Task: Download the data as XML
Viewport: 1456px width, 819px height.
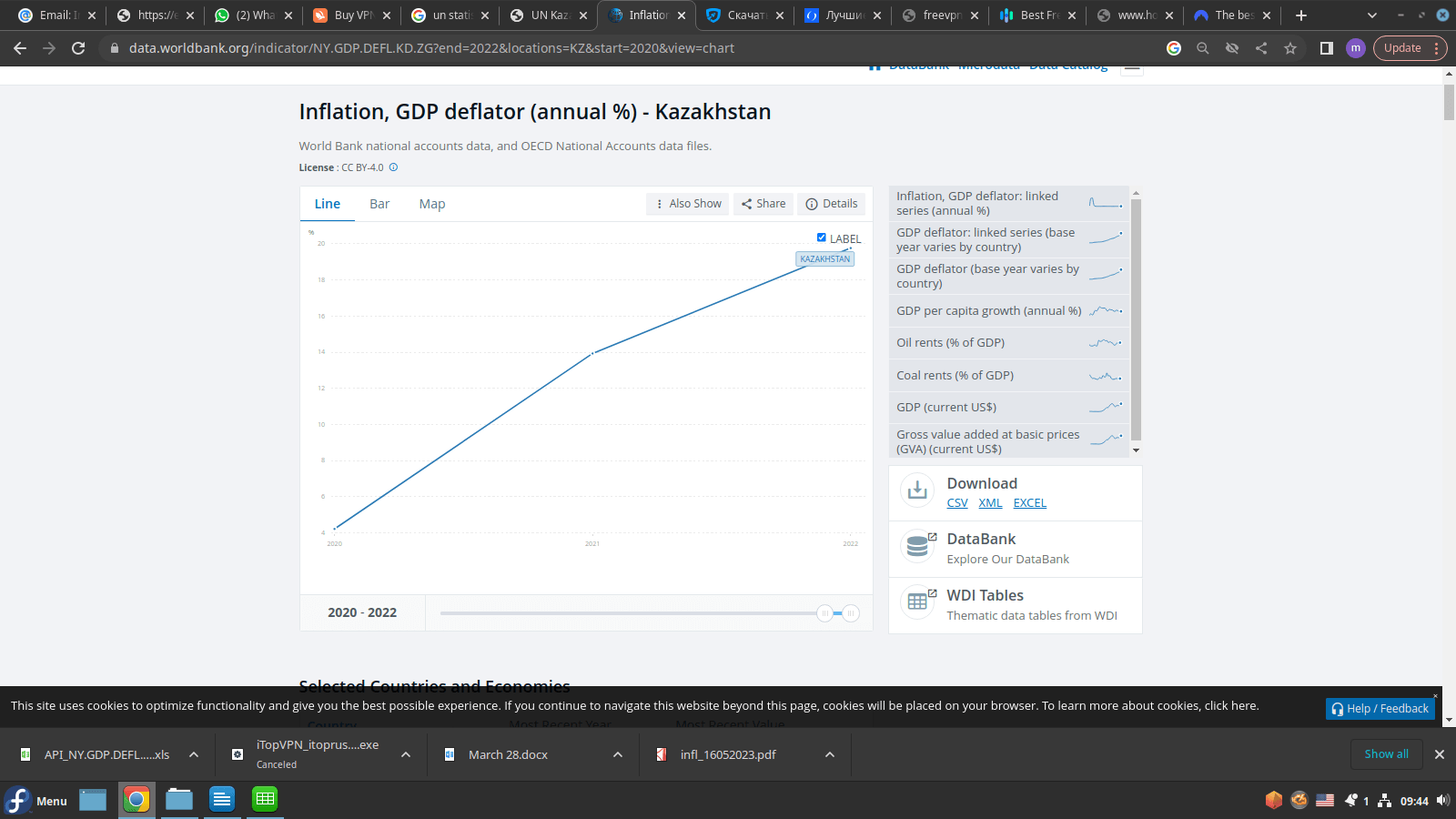Action: click(990, 503)
